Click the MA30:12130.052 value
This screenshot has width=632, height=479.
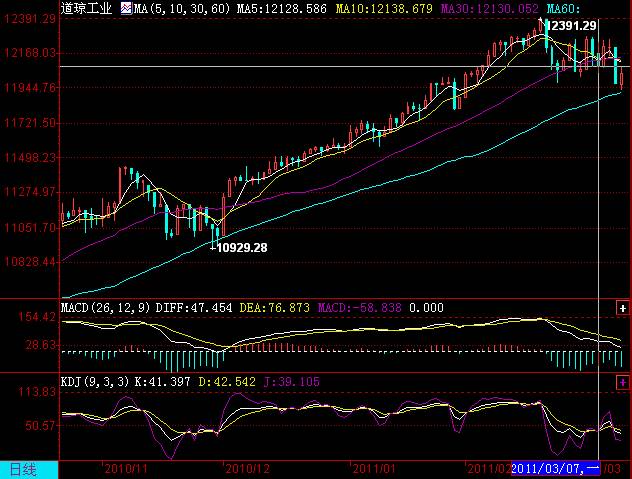point(490,8)
